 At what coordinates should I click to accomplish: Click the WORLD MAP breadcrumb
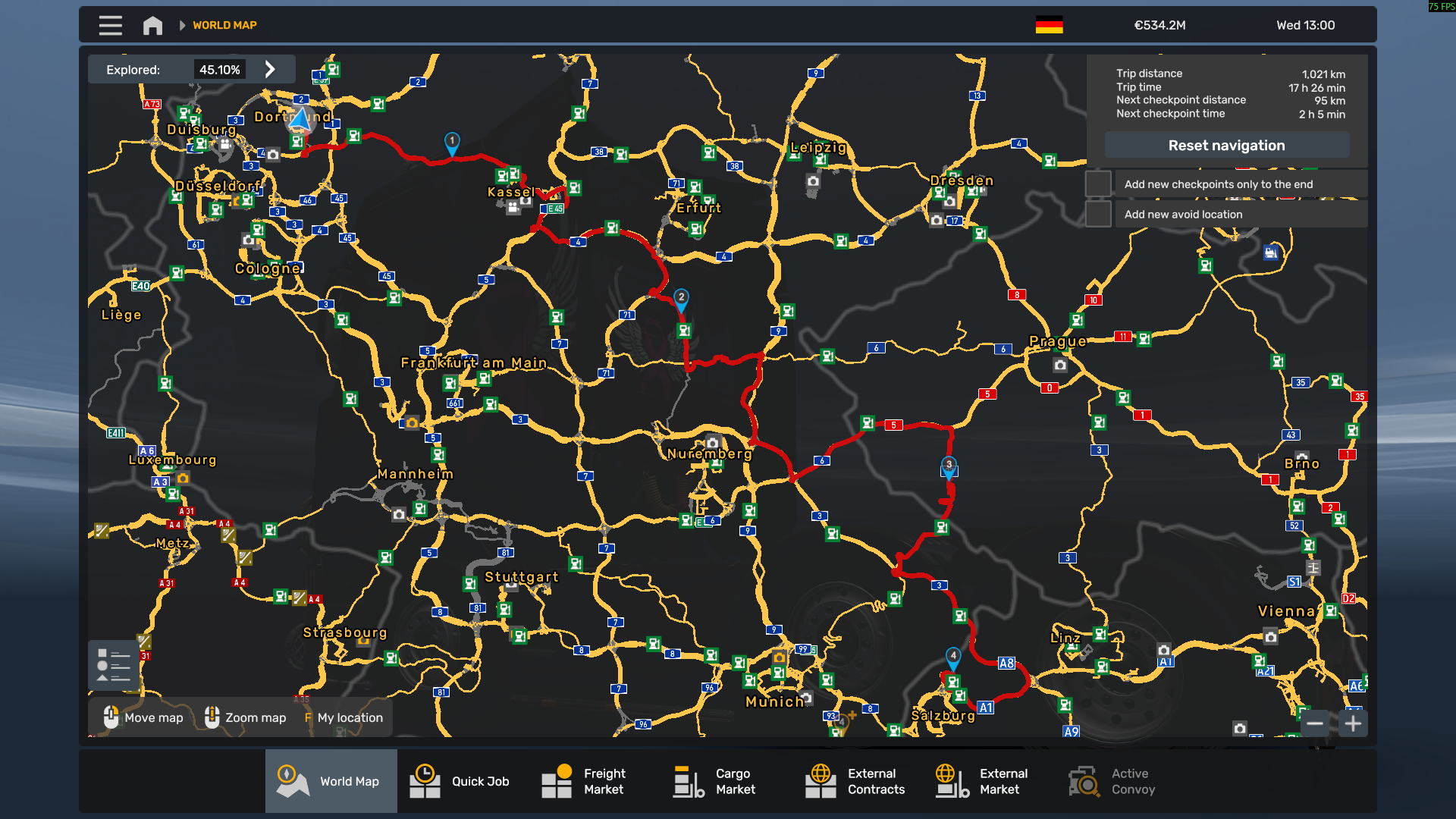click(224, 25)
